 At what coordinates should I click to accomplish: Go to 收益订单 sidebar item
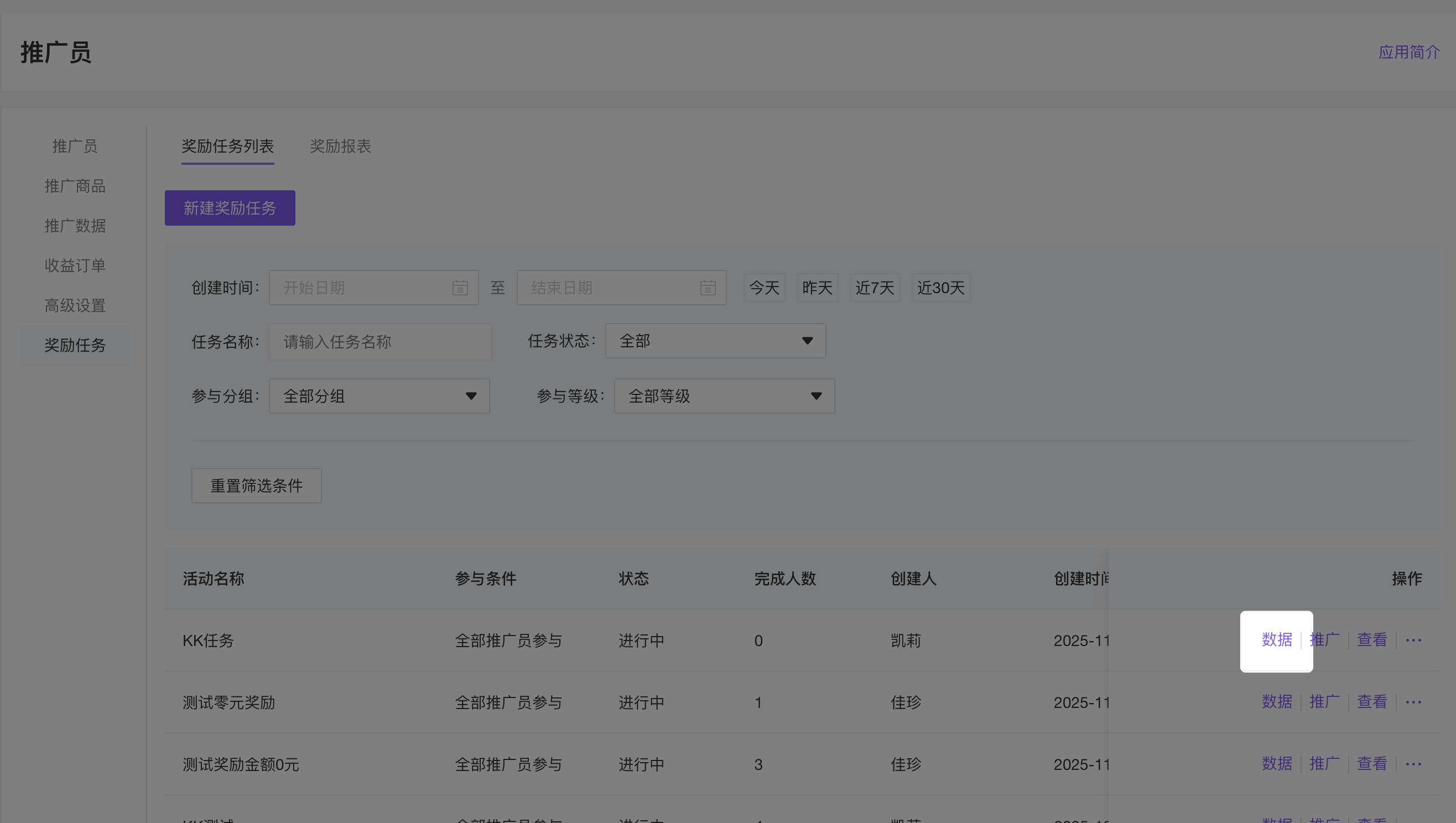pyautogui.click(x=75, y=265)
